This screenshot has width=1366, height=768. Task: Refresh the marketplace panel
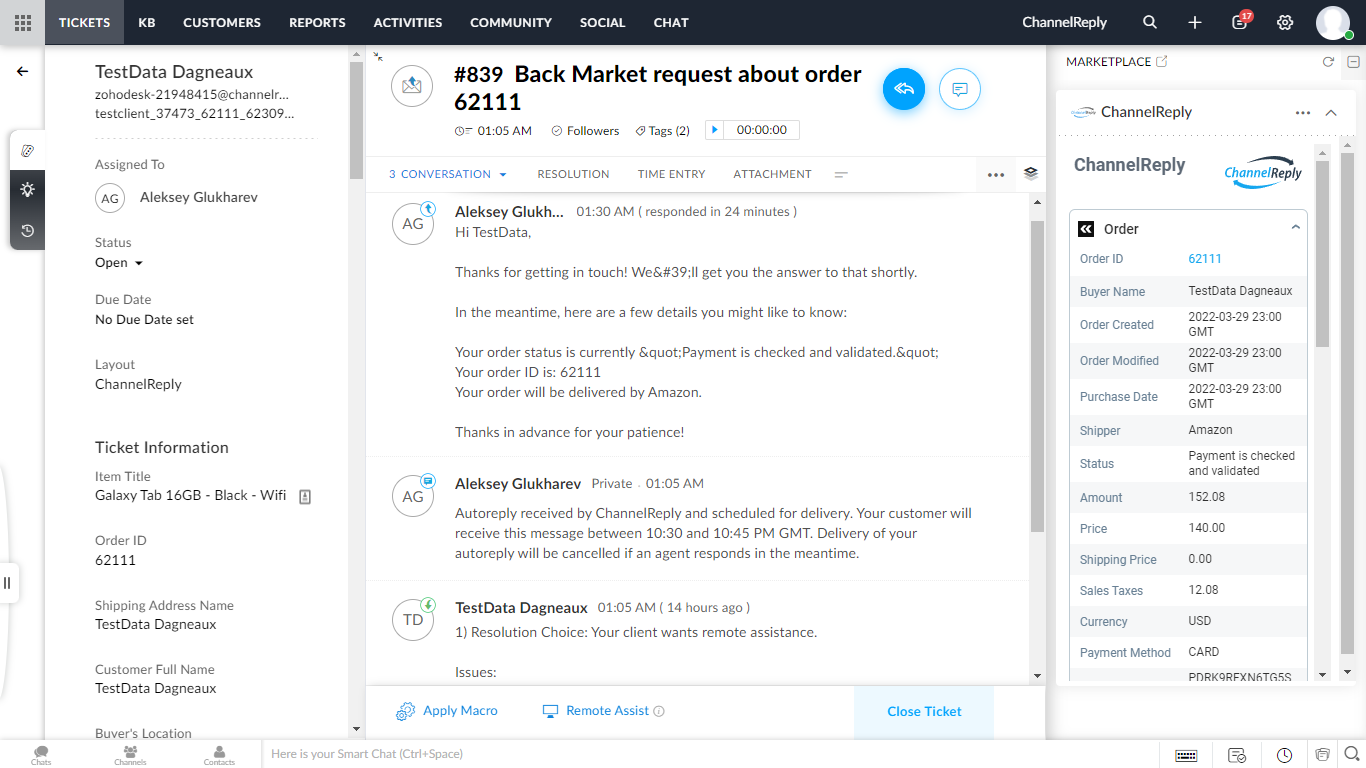1328,62
